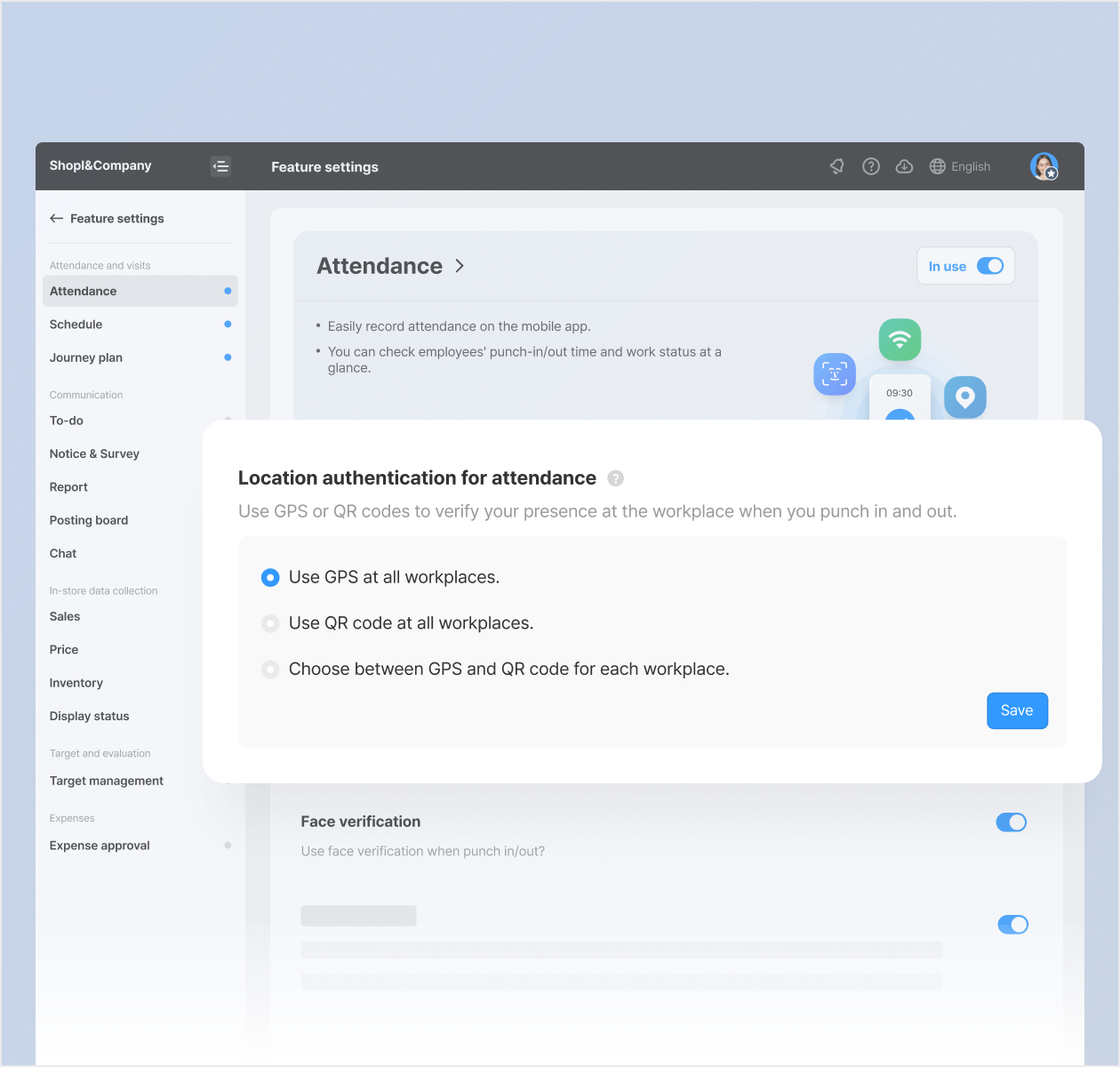The width and height of the screenshot is (1120, 1067).
Task: Click the globe language icon
Action: pos(937,166)
